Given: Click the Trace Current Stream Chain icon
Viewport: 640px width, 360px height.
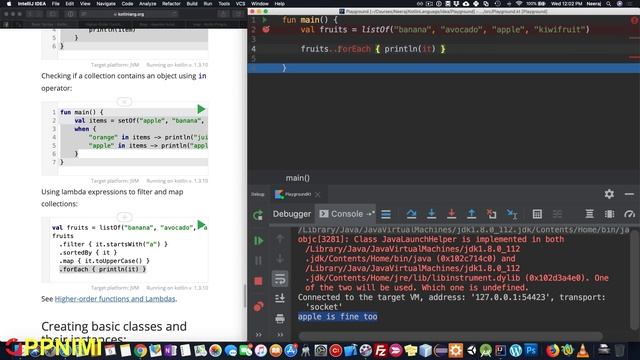Looking at the screenshot, I should point(558,214).
